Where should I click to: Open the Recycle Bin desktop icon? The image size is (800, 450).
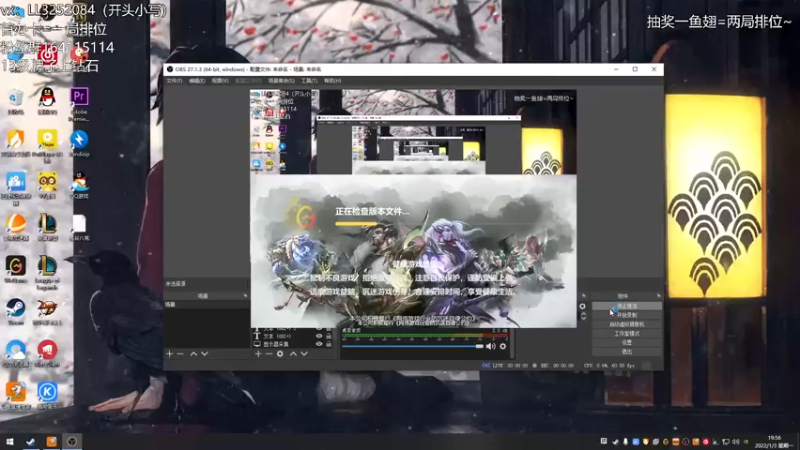point(16,101)
